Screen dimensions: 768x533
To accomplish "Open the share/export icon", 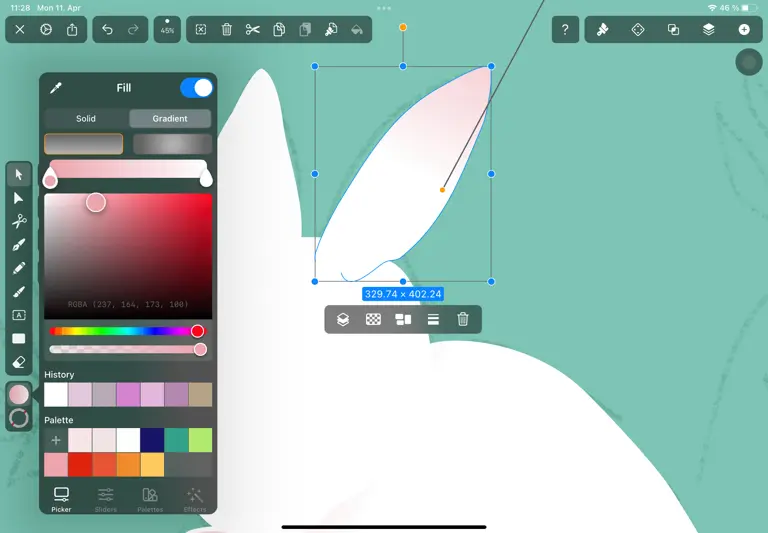I will [72, 30].
